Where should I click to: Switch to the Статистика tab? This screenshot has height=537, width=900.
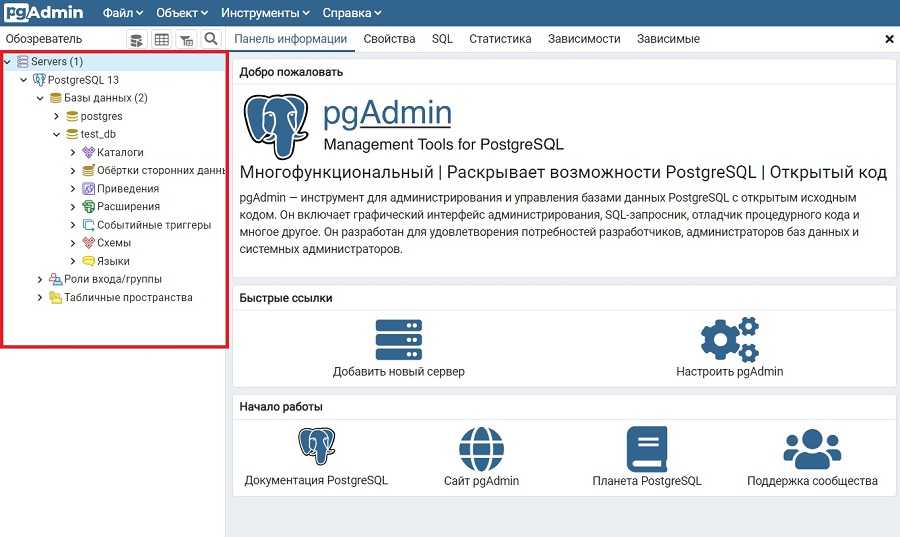pyautogui.click(x=500, y=39)
